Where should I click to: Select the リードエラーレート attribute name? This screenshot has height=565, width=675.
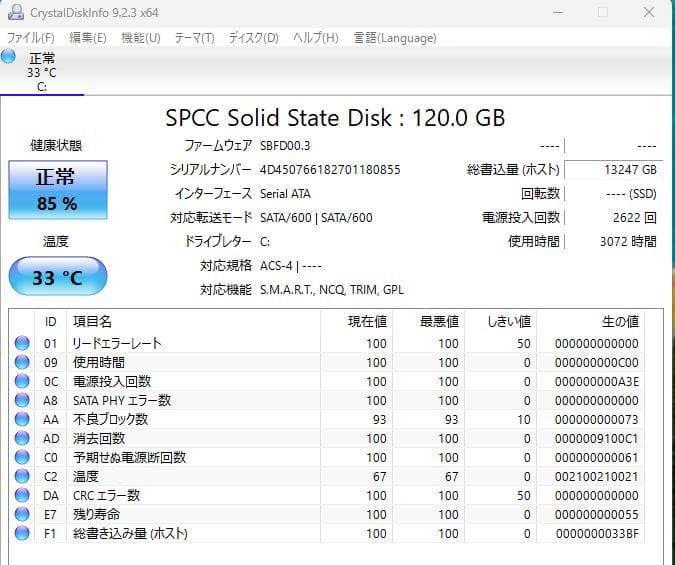117,343
